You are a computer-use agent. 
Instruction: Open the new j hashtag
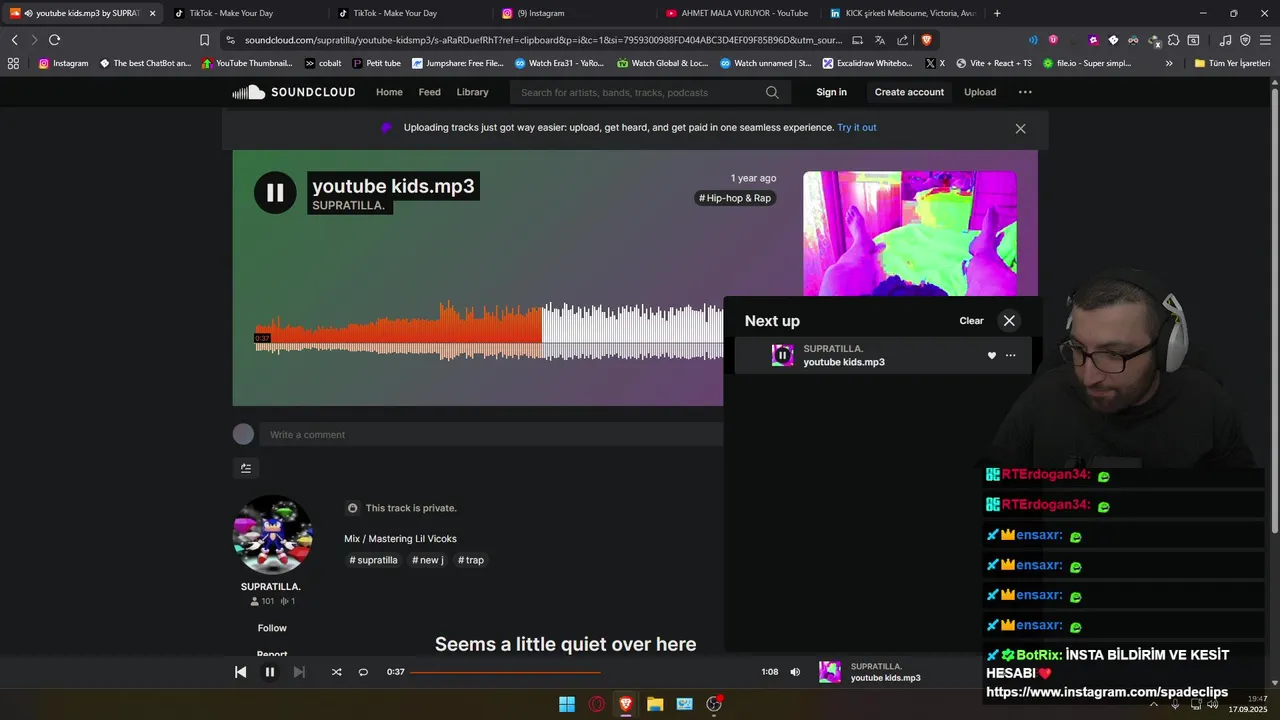click(427, 560)
